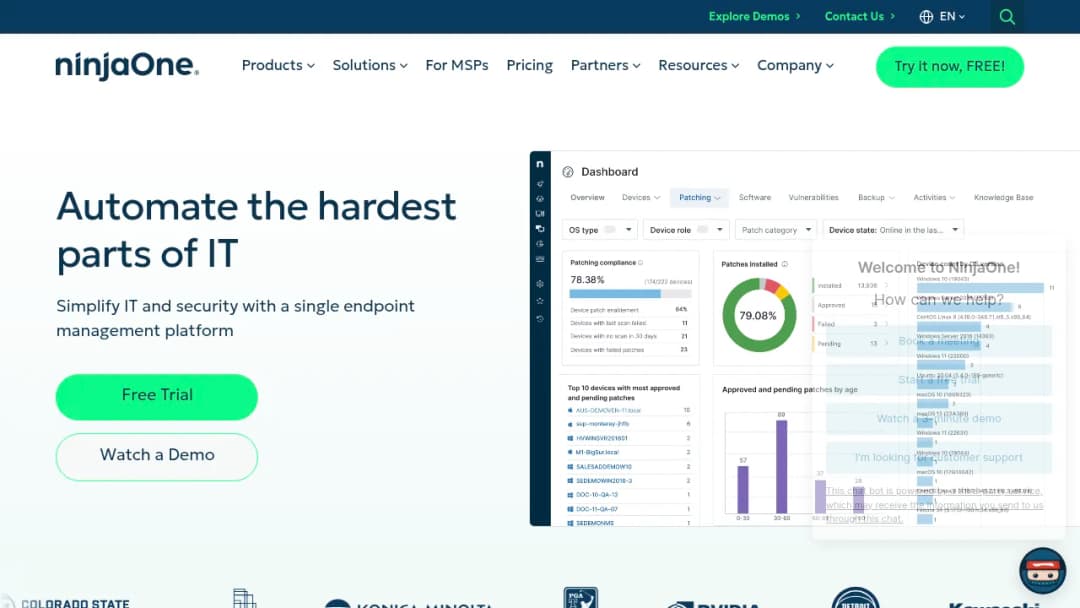Open the ninja chatbot avatar
This screenshot has height=608, width=1080.
[1042, 570]
